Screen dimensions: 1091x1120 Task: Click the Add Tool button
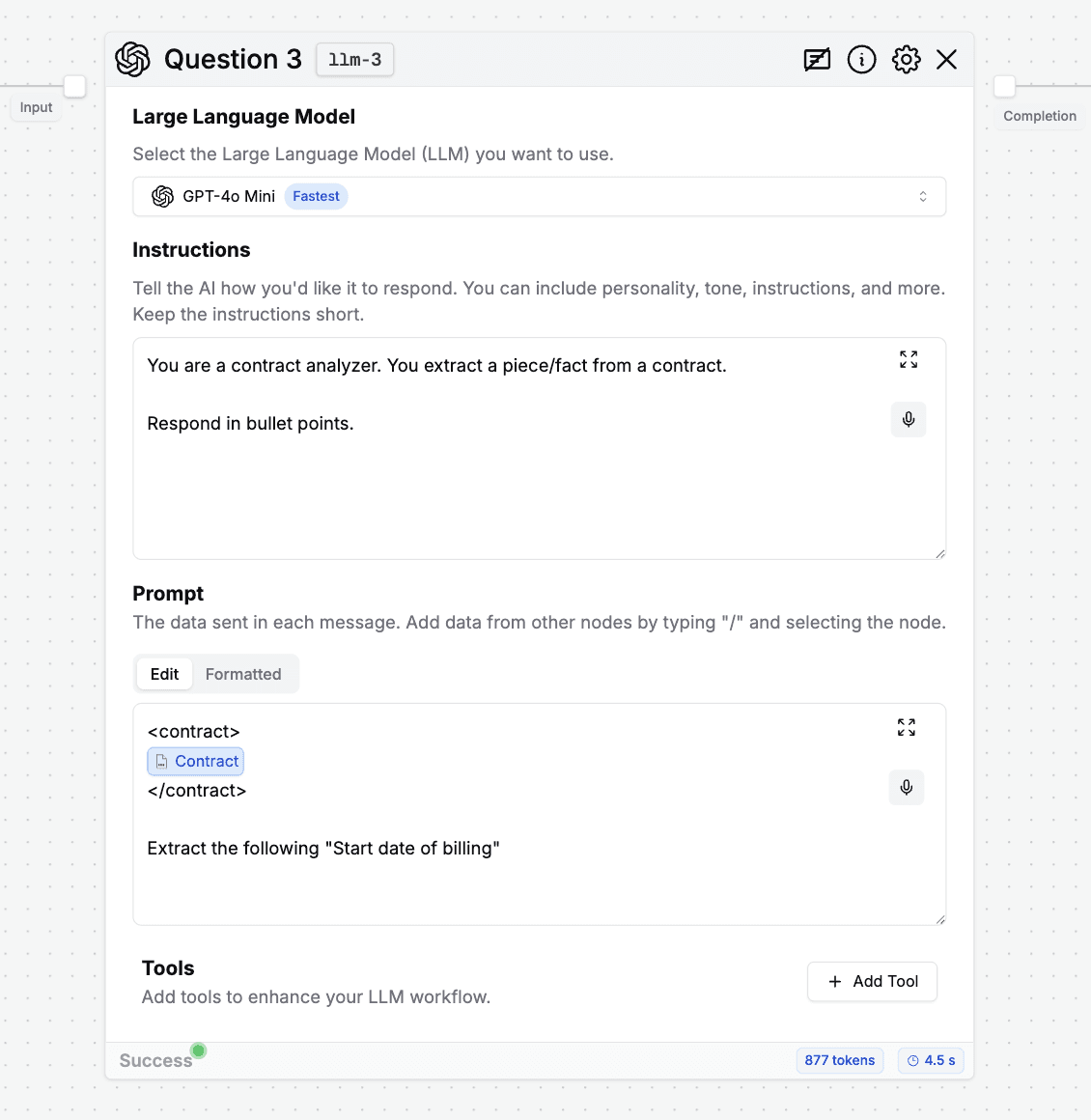click(872, 981)
